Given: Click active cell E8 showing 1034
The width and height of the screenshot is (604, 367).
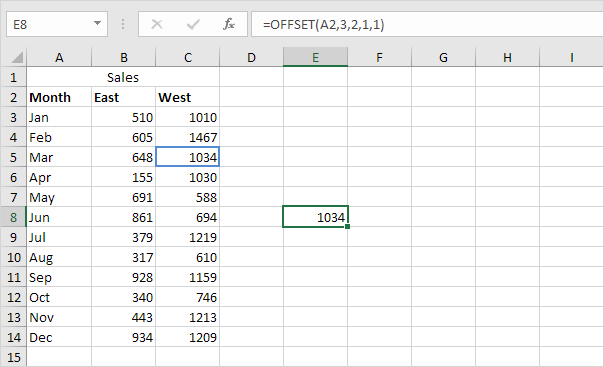Looking at the screenshot, I should [315, 217].
